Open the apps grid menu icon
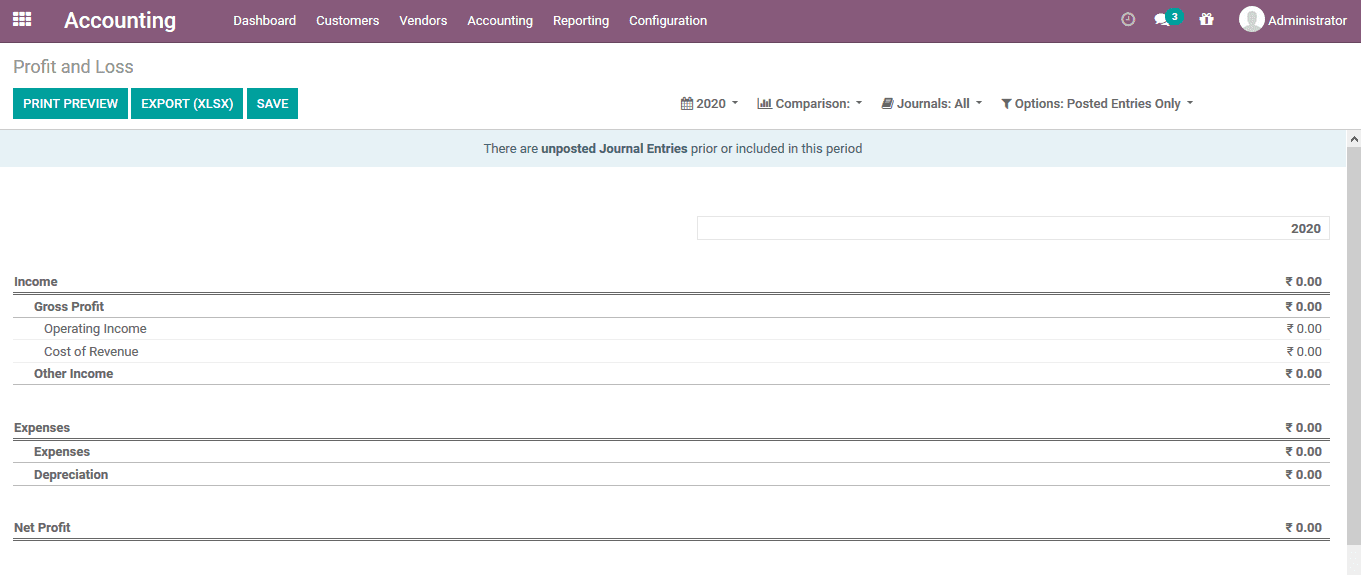 (x=22, y=19)
